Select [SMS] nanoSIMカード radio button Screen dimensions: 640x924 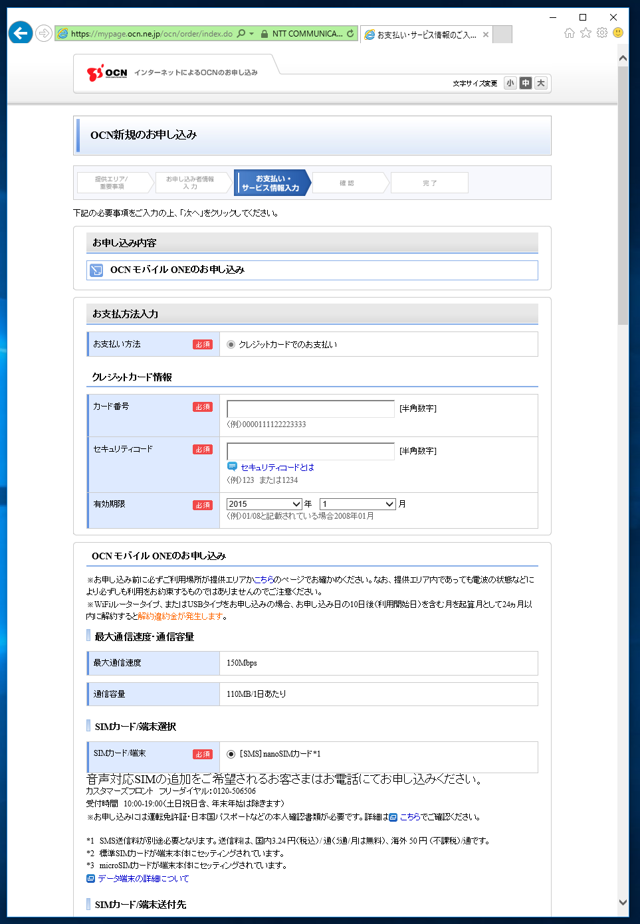[x=231, y=754]
